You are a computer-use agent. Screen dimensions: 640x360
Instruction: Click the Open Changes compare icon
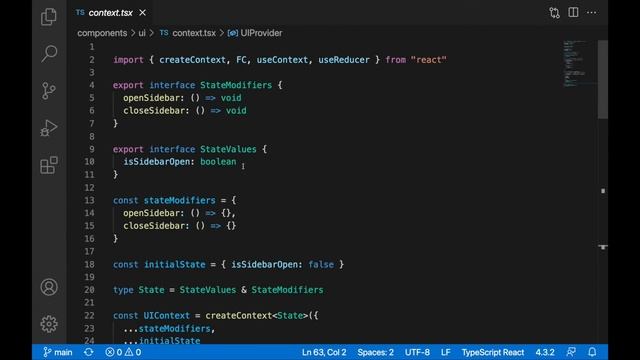(x=554, y=13)
